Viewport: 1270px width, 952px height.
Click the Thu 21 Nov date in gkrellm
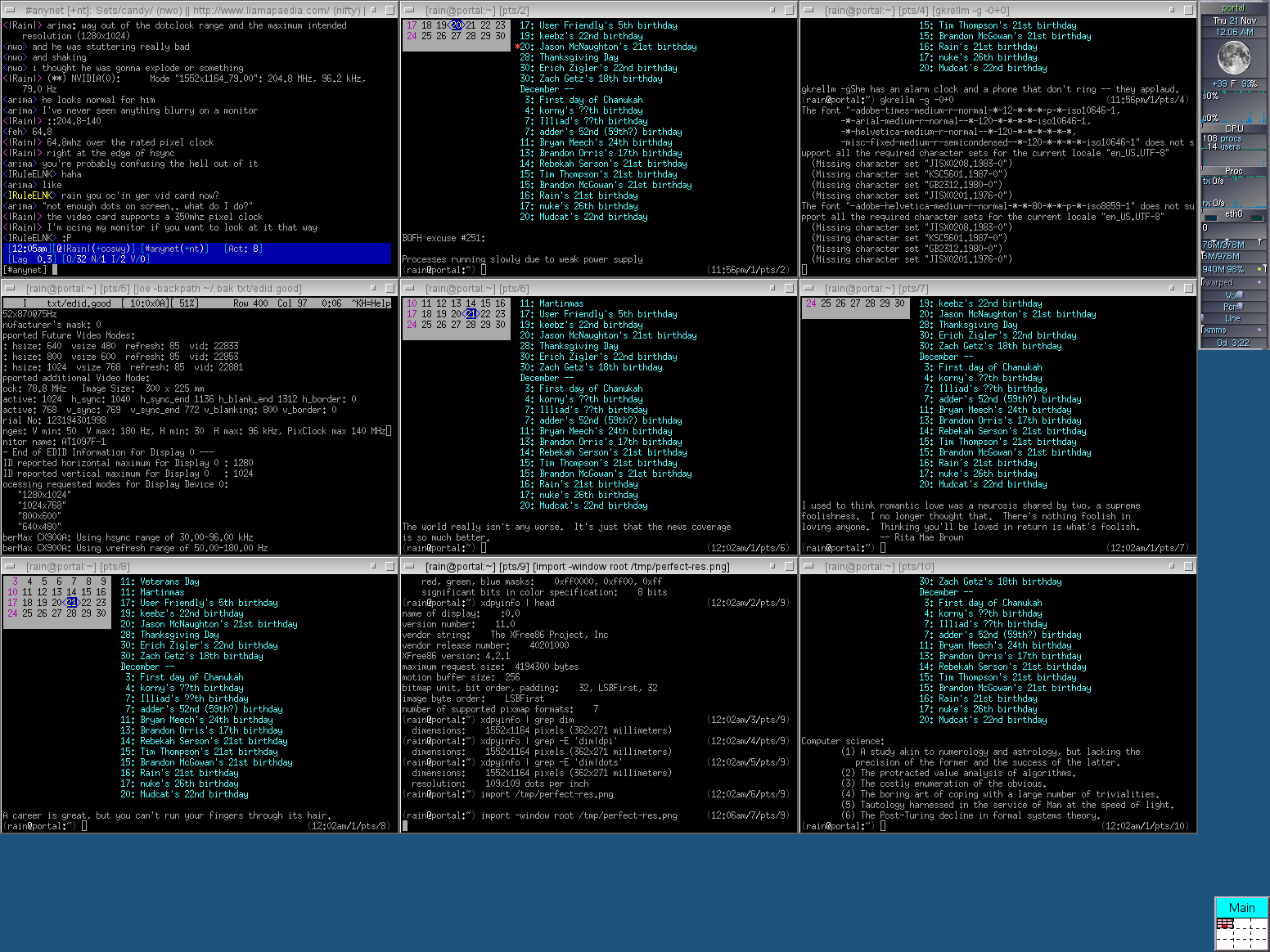click(1234, 20)
